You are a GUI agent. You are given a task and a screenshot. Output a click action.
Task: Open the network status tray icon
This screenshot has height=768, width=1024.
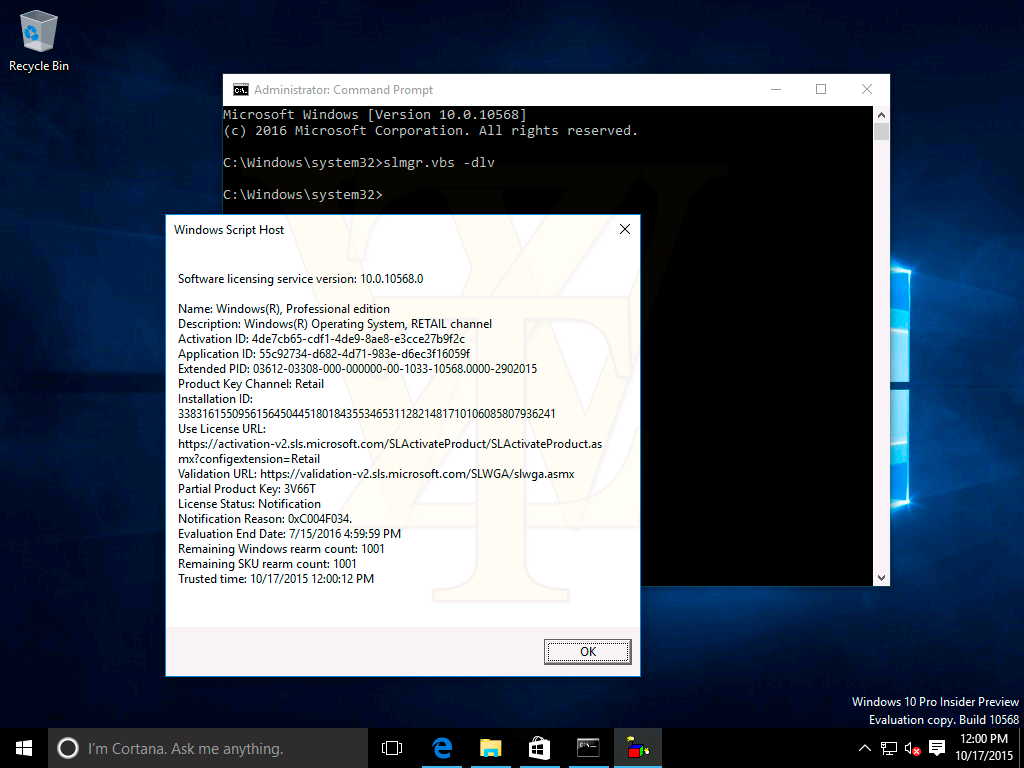coord(889,748)
